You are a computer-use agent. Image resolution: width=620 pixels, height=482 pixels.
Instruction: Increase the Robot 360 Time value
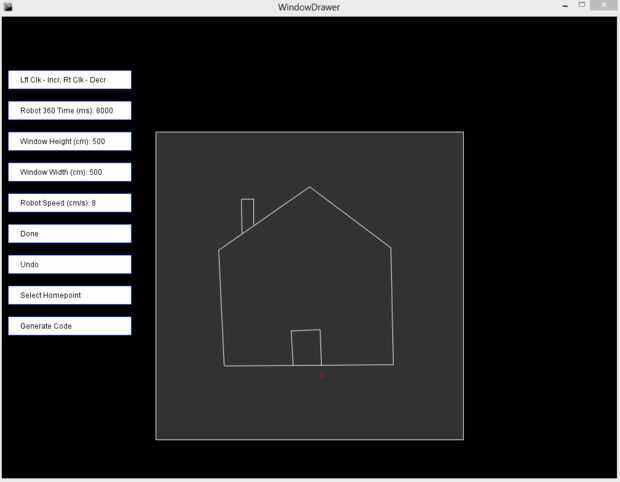pyautogui.click(x=70, y=110)
